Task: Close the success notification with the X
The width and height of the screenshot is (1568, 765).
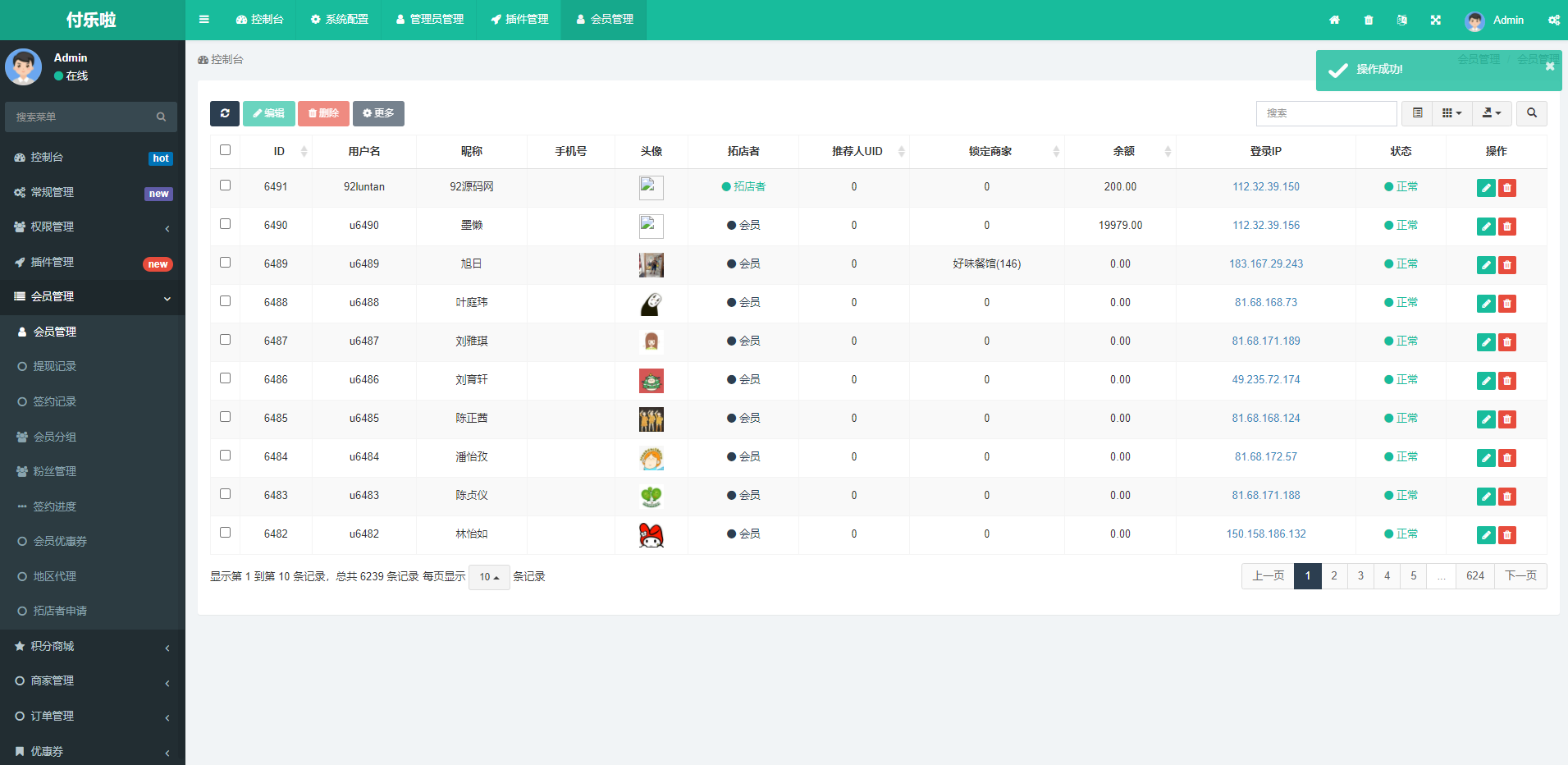Action: click(1549, 66)
